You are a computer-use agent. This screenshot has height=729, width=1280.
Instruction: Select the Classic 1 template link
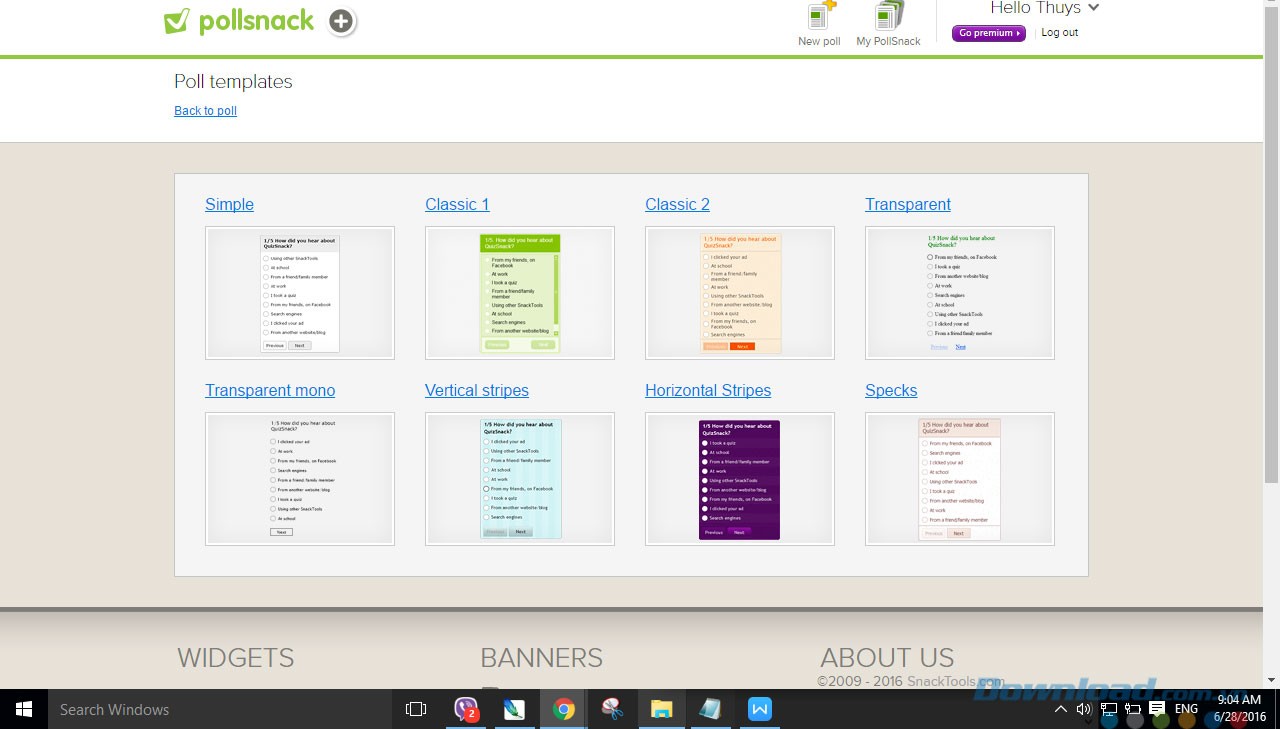[x=457, y=204]
